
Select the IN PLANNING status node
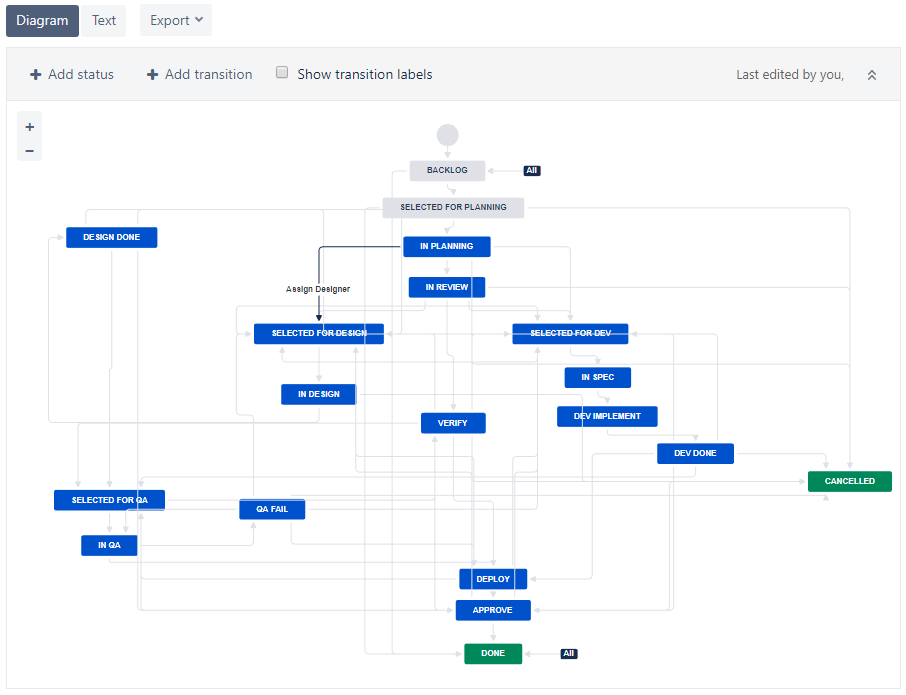446,246
